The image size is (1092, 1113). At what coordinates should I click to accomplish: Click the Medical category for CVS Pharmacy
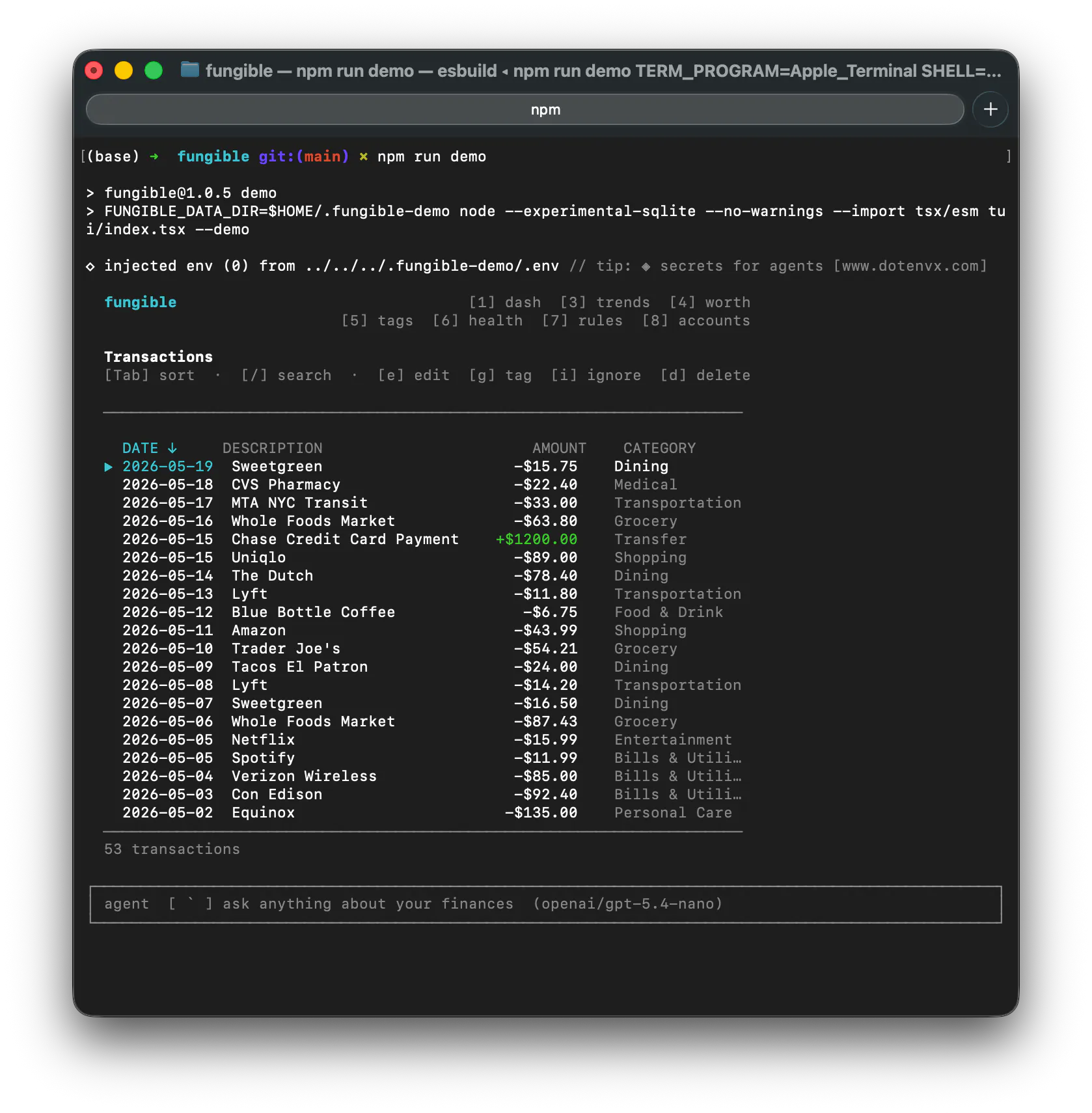point(646,485)
